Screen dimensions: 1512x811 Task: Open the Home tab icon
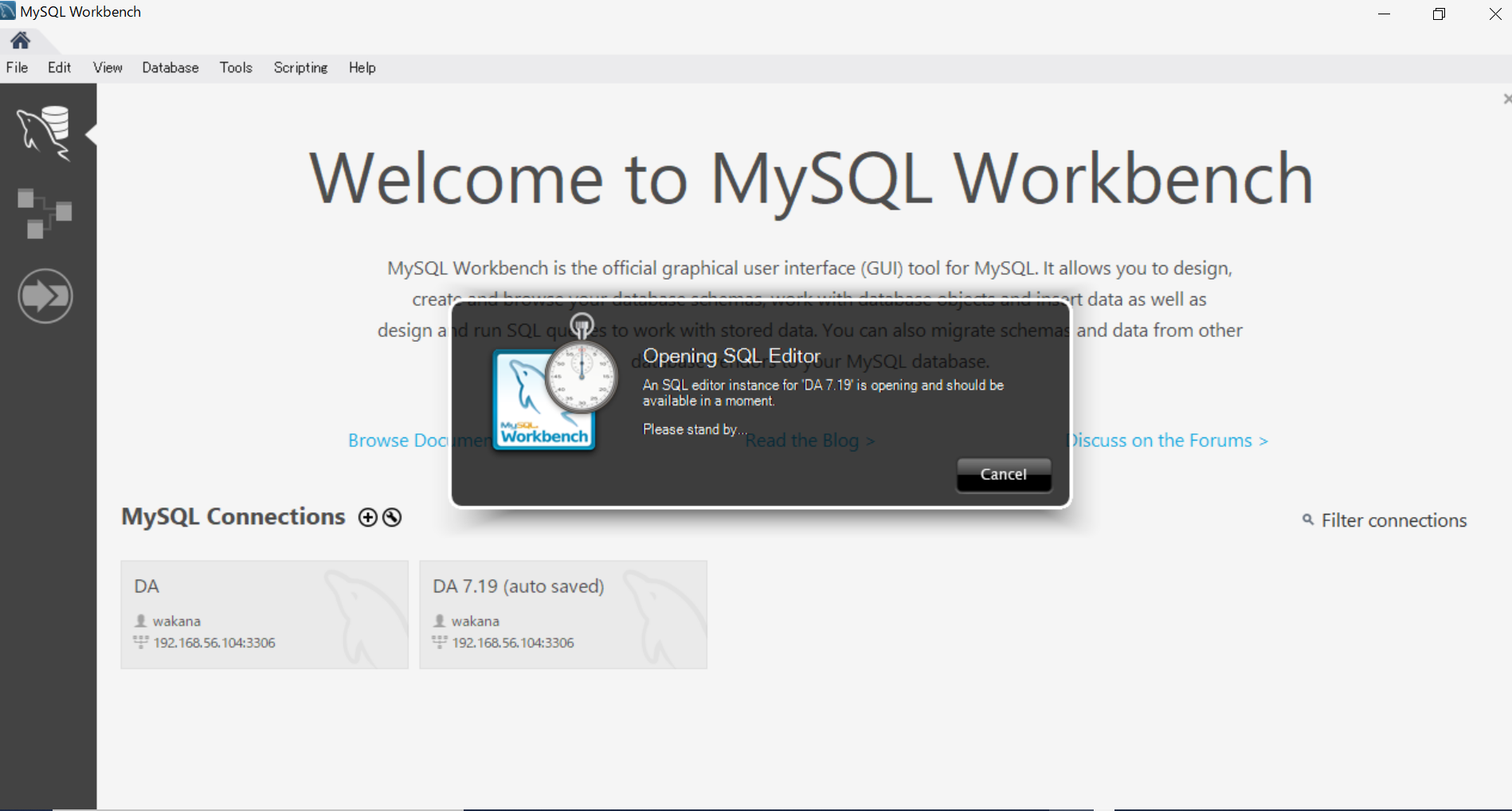21,40
